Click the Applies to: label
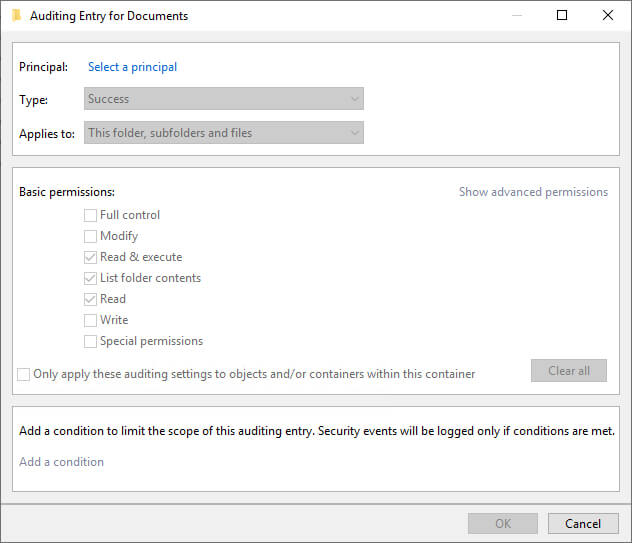 pos(47,133)
